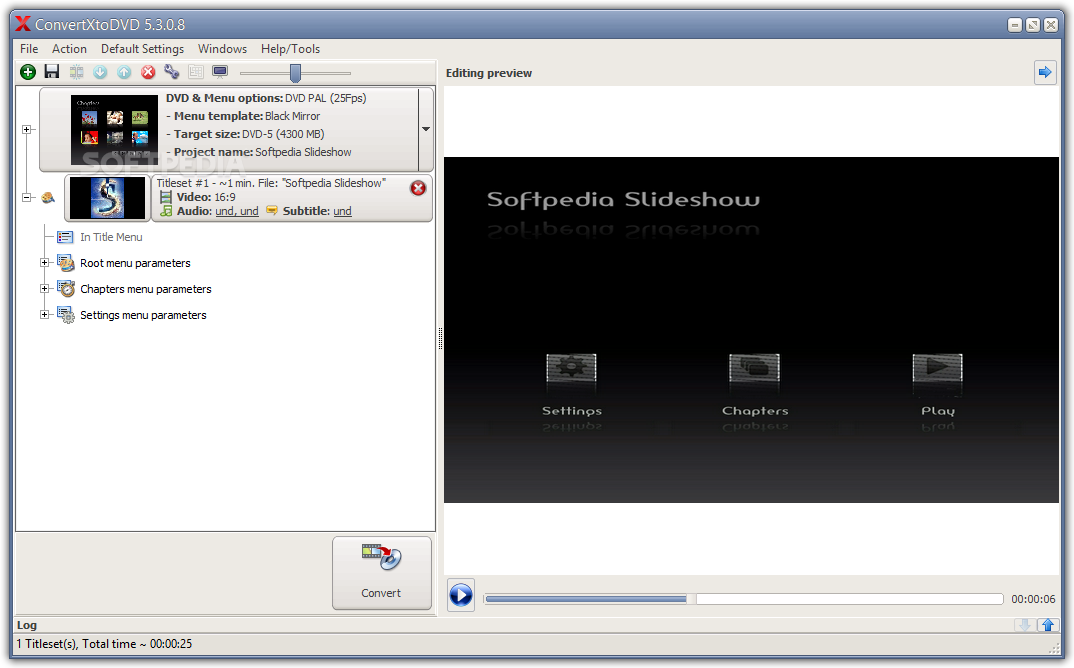Screen dimensions: 1074x668
Task: Click the Softpedia Slideshow title in preview
Action: point(623,199)
